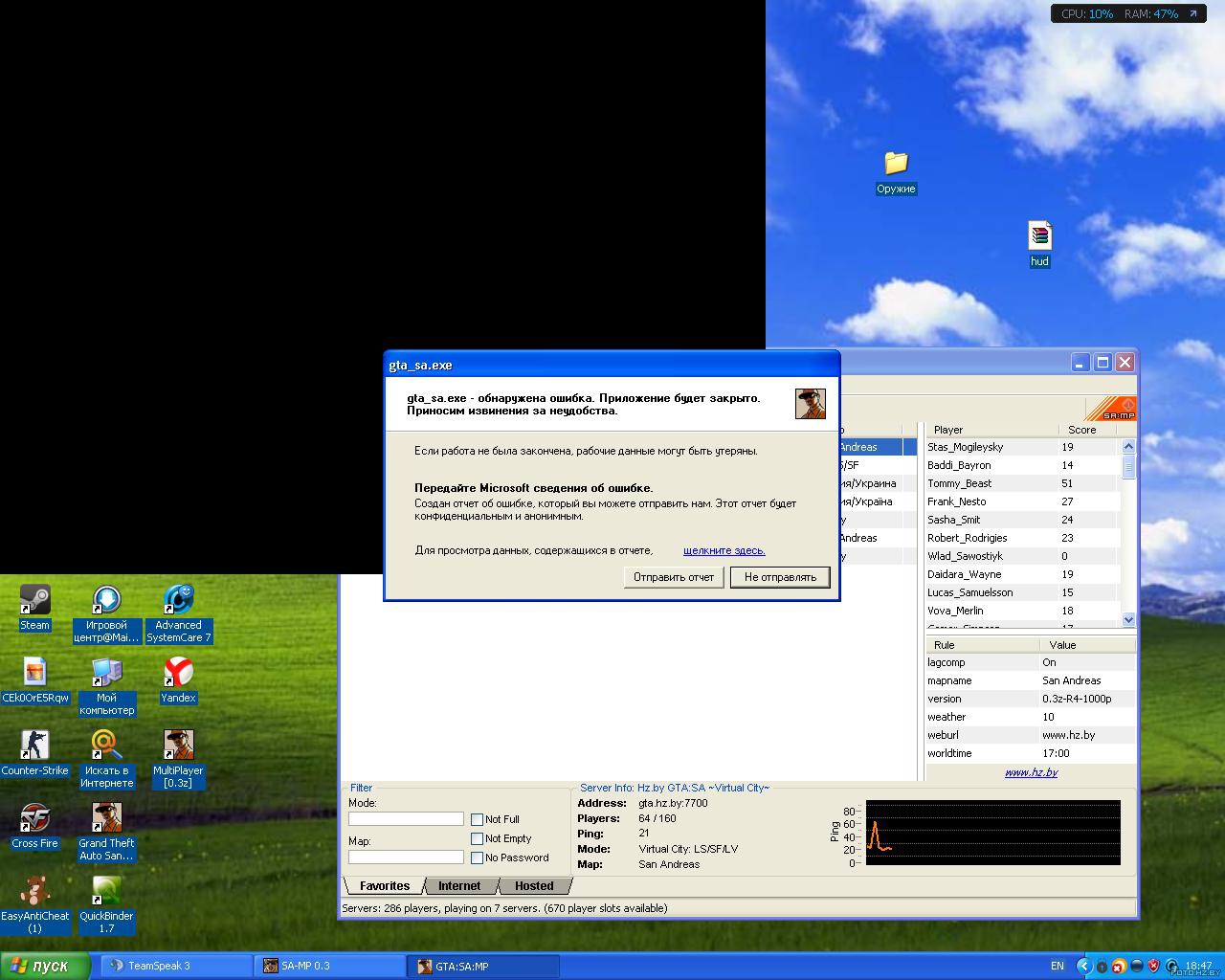The height and width of the screenshot is (980, 1225).
Task: Click the padlock tray icon
Action: (x=1102, y=966)
